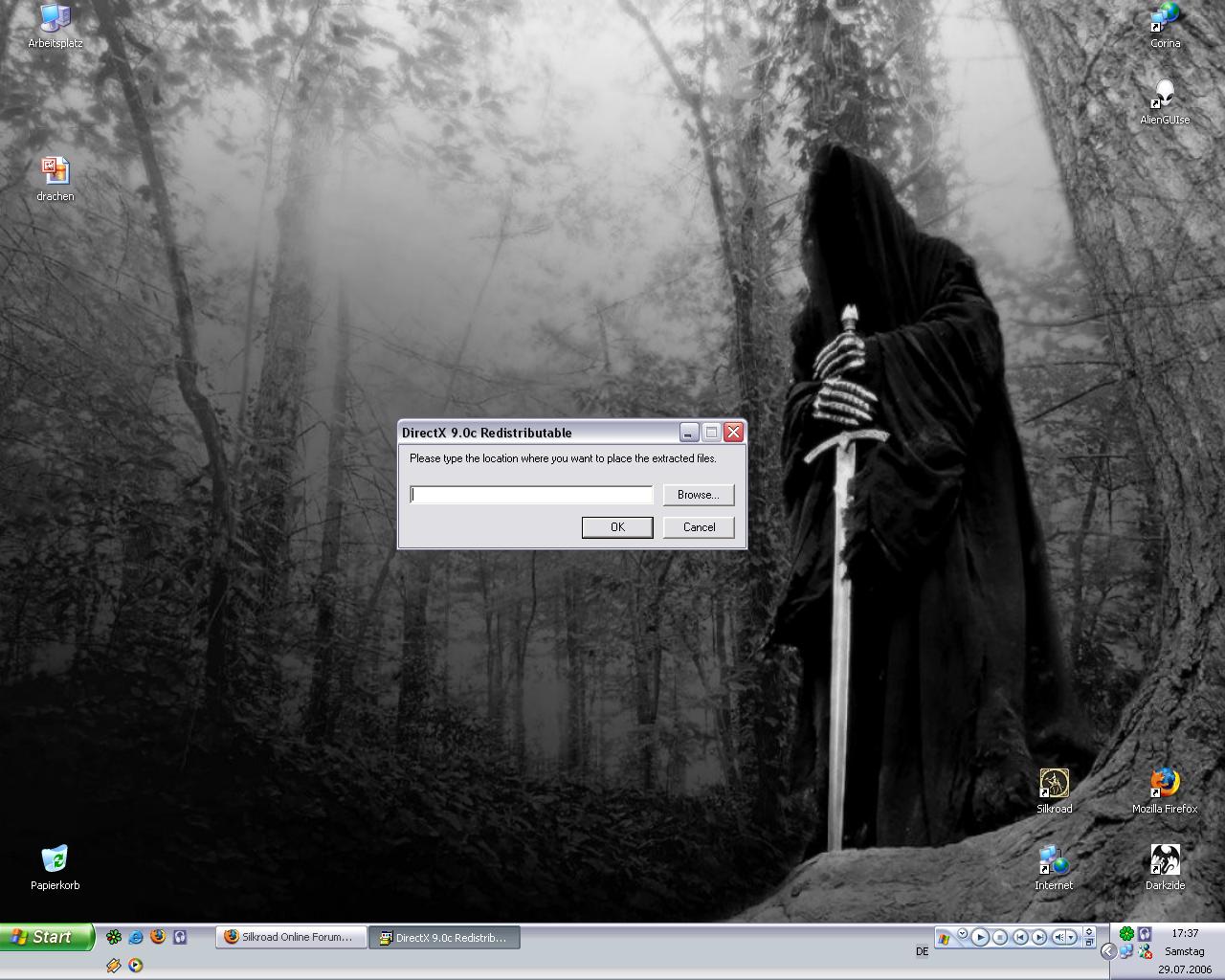Open the Start menu
Viewport: 1225px width, 980px height.
(47, 937)
